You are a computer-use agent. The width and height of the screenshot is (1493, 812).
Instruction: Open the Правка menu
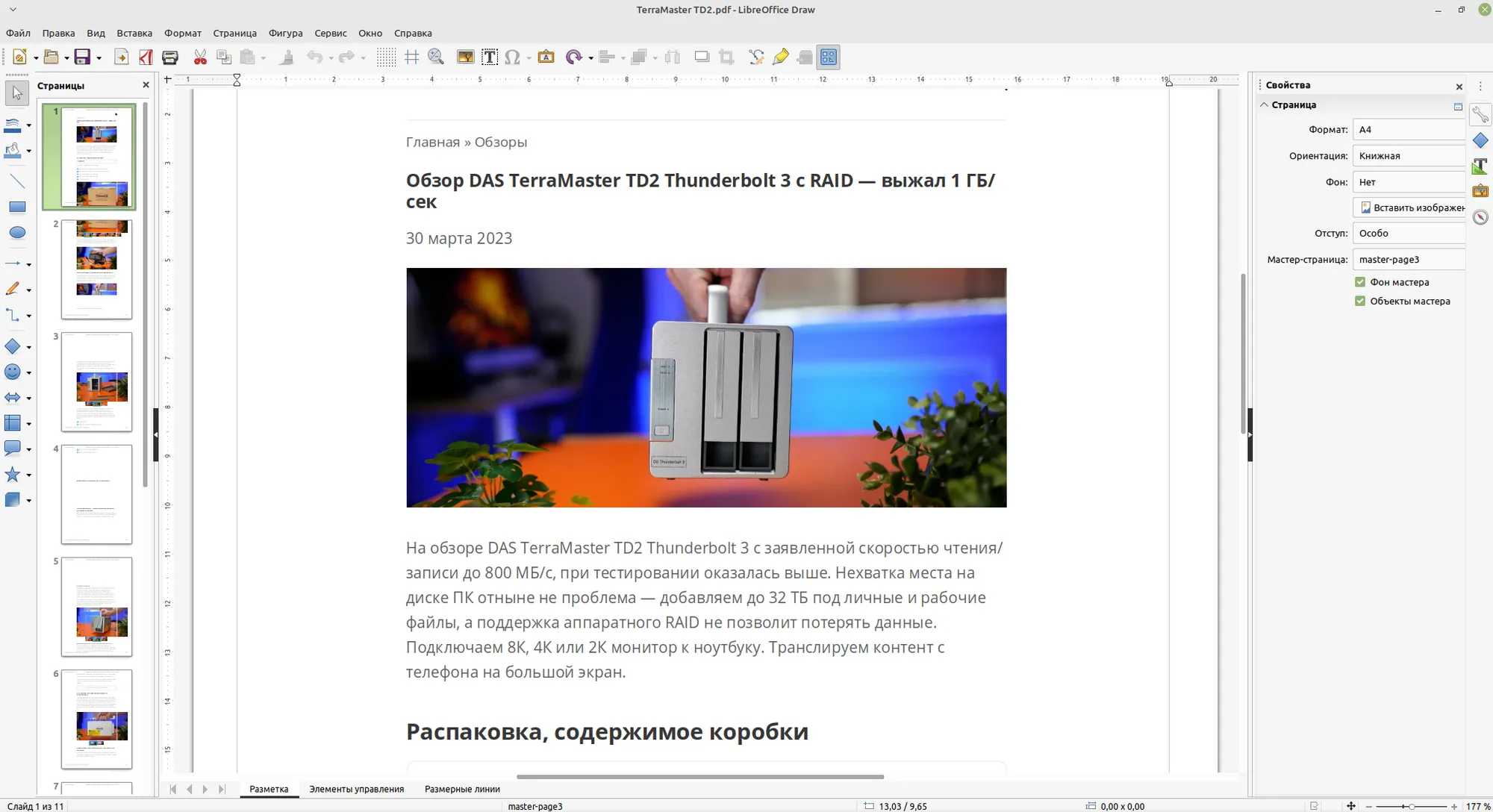pyautogui.click(x=58, y=34)
